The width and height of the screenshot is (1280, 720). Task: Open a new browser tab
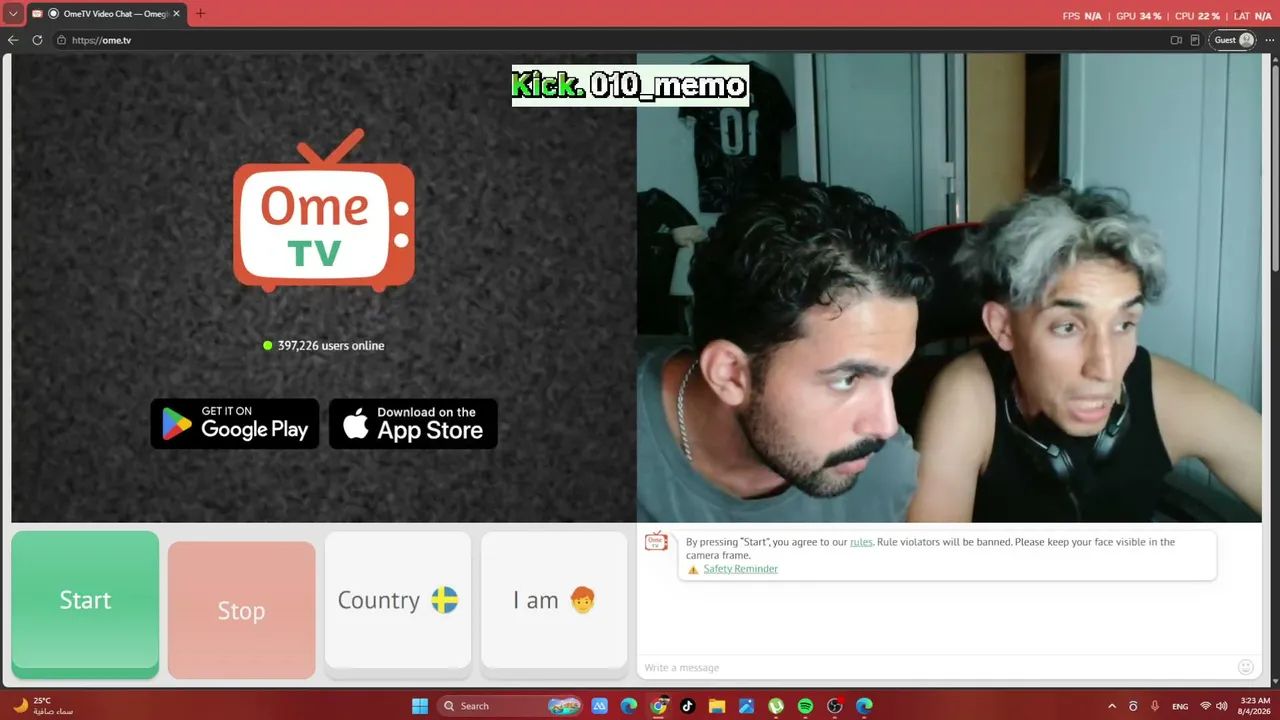pos(200,14)
